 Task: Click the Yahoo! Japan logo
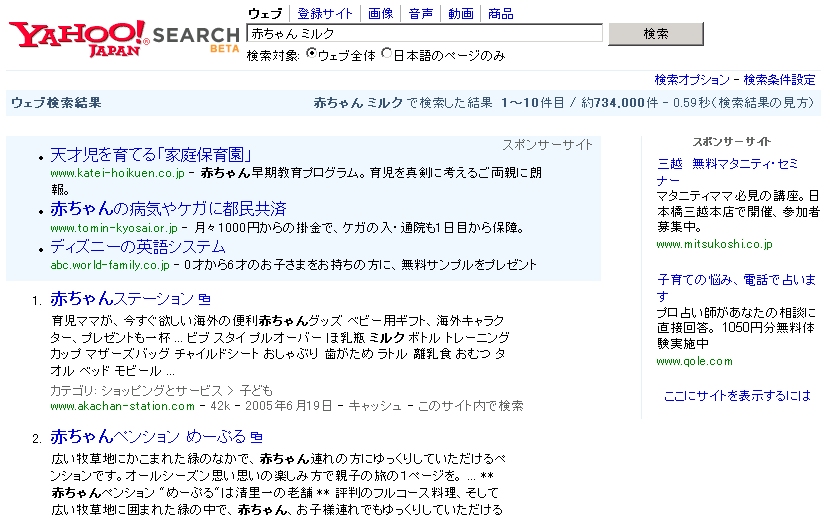78,39
